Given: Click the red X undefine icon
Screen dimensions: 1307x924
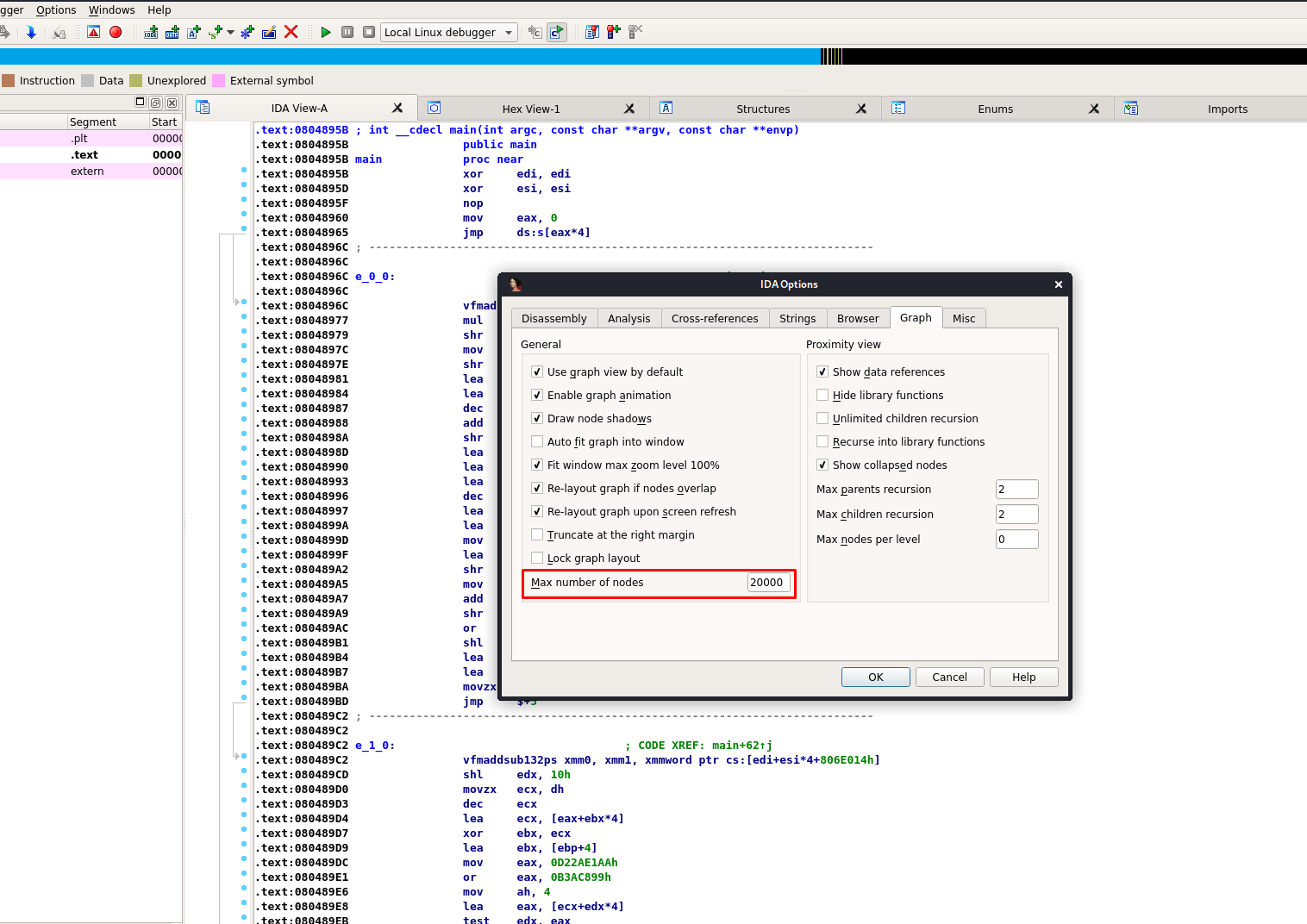Looking at the screenshot, I should click(x=291, y=32).
